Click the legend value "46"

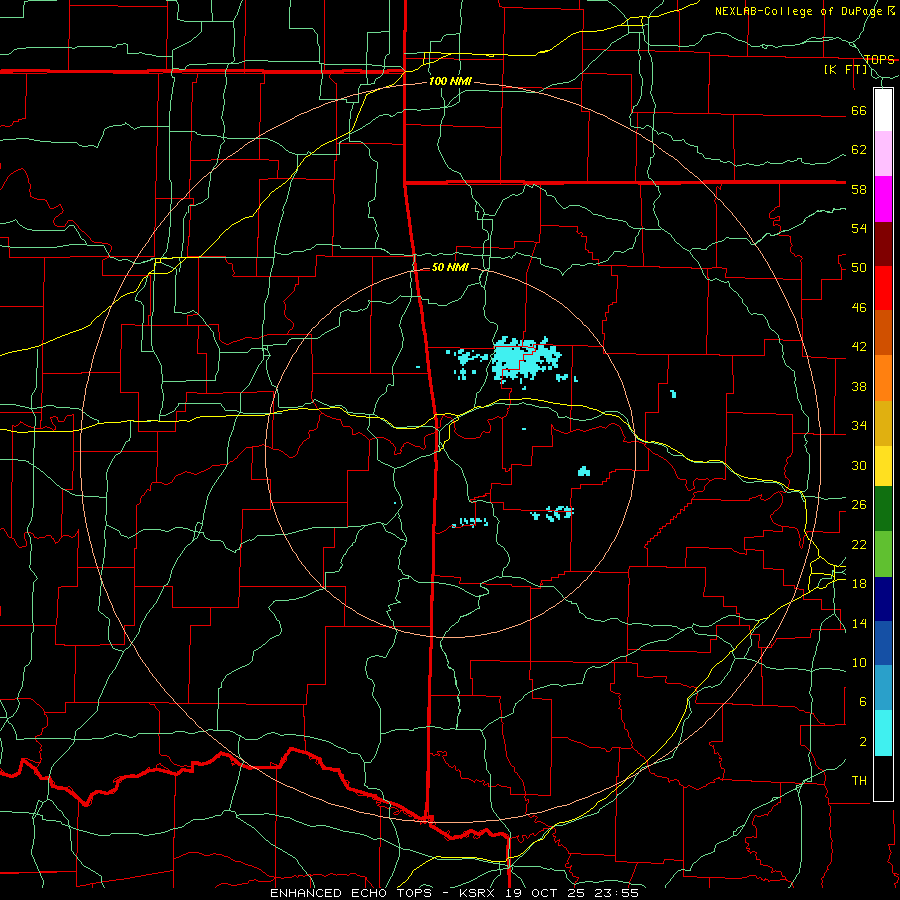[859, 308]
